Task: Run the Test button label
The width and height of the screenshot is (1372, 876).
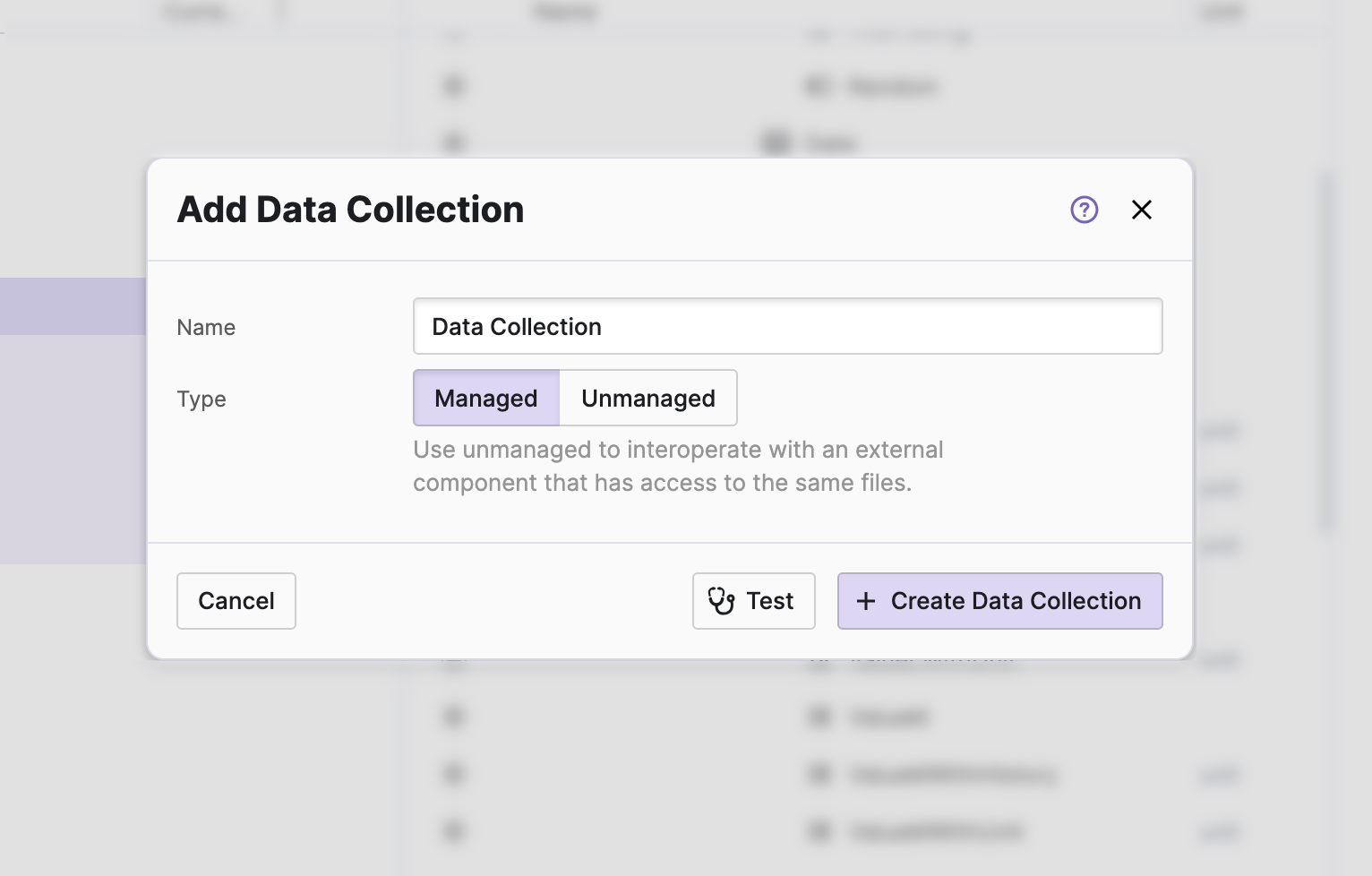Action: (770, 601)
